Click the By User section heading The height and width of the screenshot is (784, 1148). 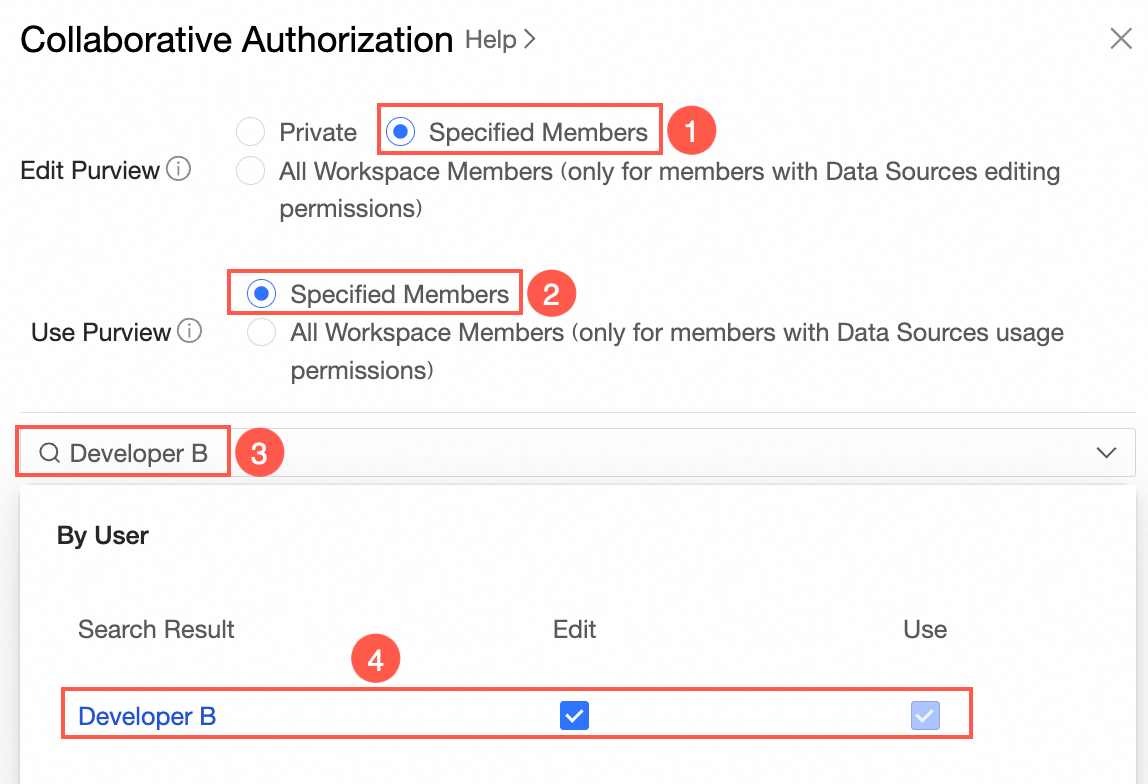click(103, 536)
